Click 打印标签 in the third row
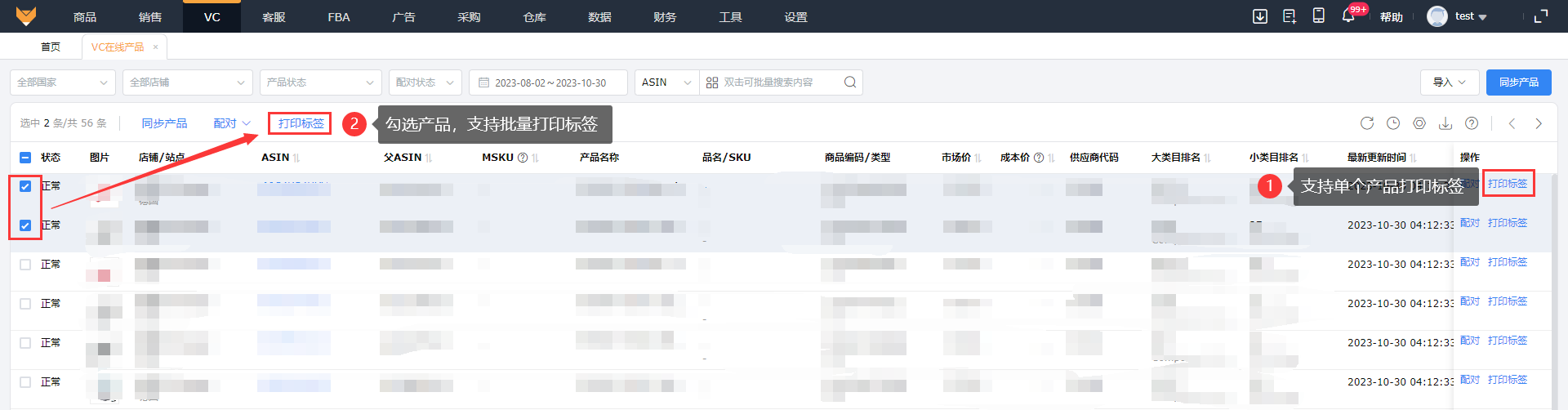This screenshot has width=1568, height=410. 1508,262
